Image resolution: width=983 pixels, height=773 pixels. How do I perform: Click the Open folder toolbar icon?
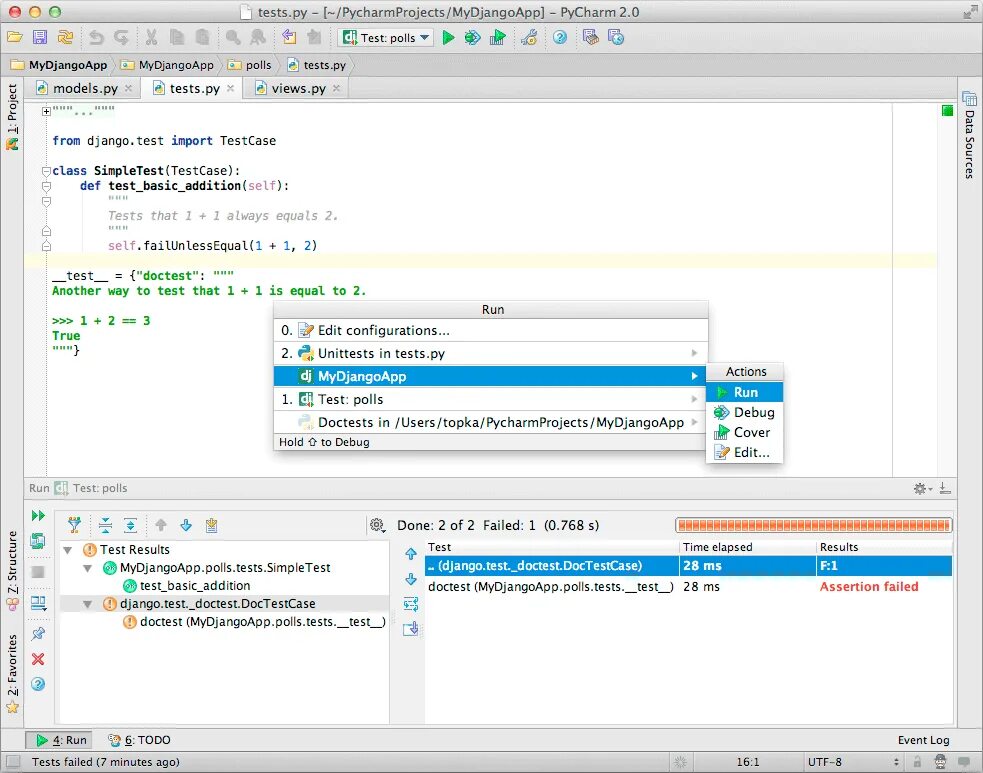coord(15,38)
